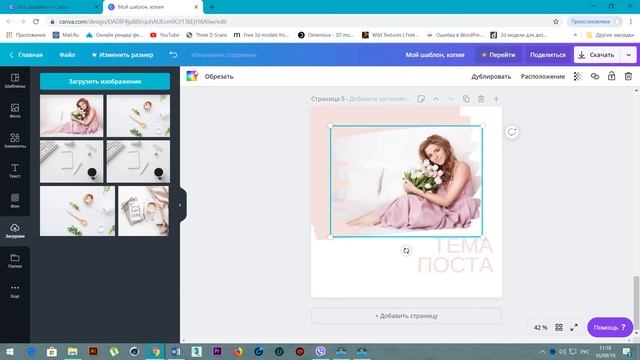Viewport: 640px width, 360px height.
Task: Open the File menu
Action: point(67,54)
